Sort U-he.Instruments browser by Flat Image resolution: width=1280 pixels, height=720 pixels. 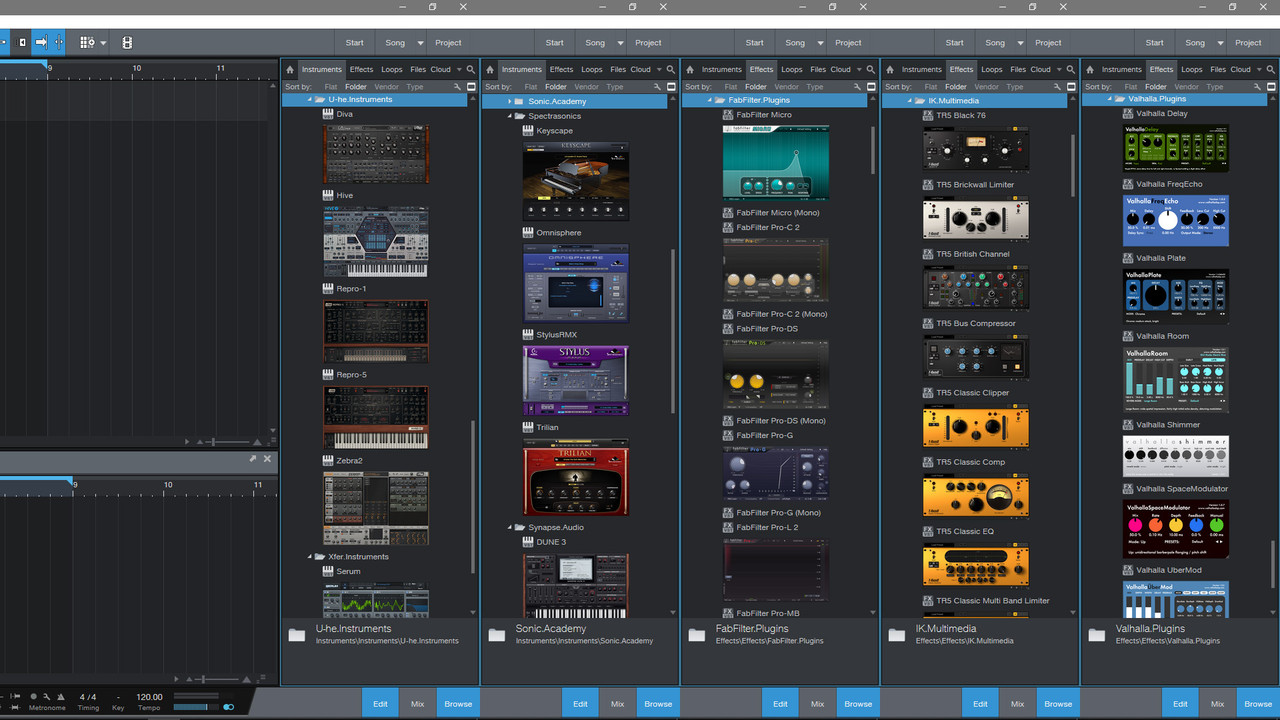(331, 87)
